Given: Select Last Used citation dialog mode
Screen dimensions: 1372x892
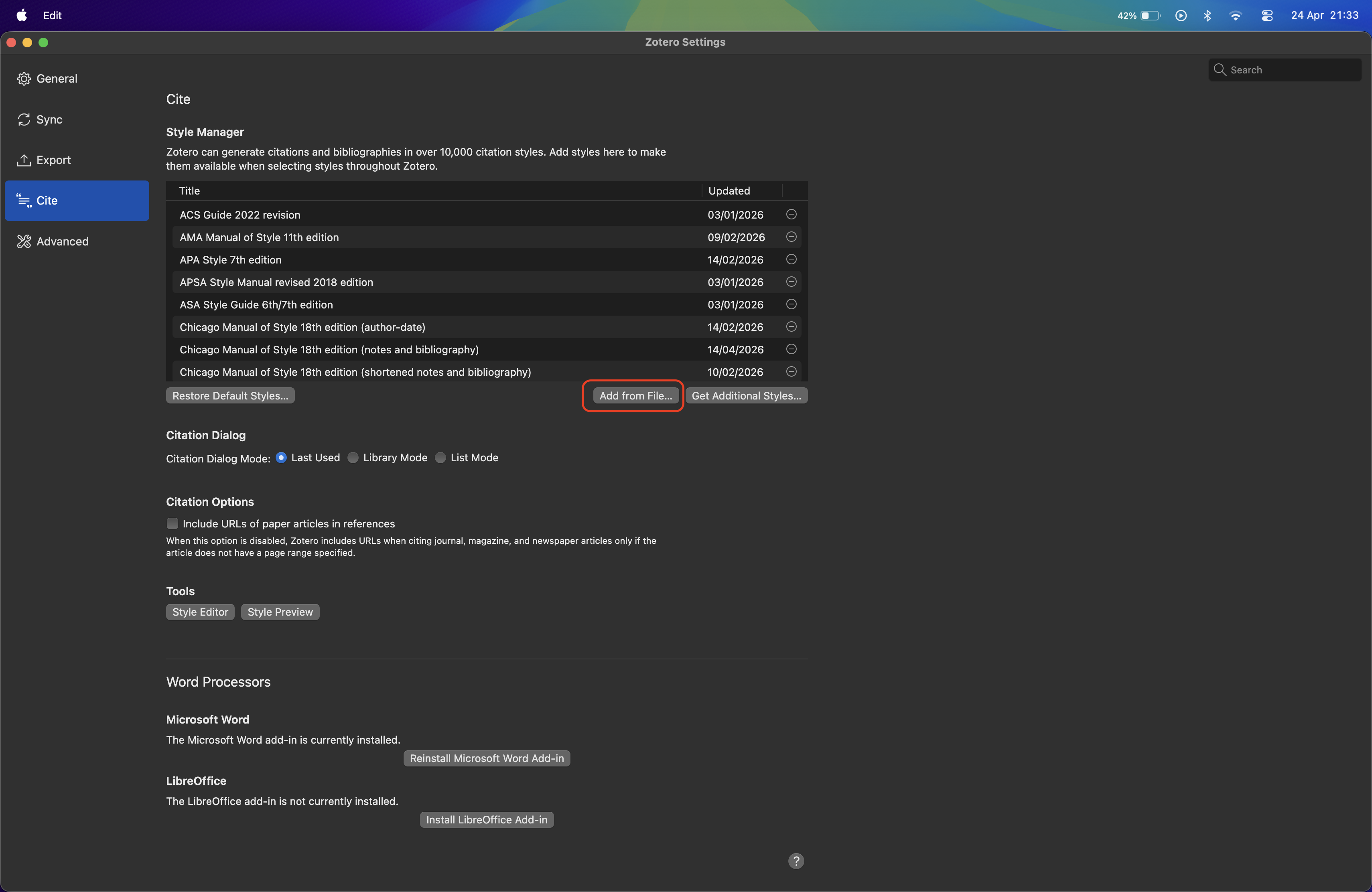Looking at the screenshot, I should pos(281,458).
